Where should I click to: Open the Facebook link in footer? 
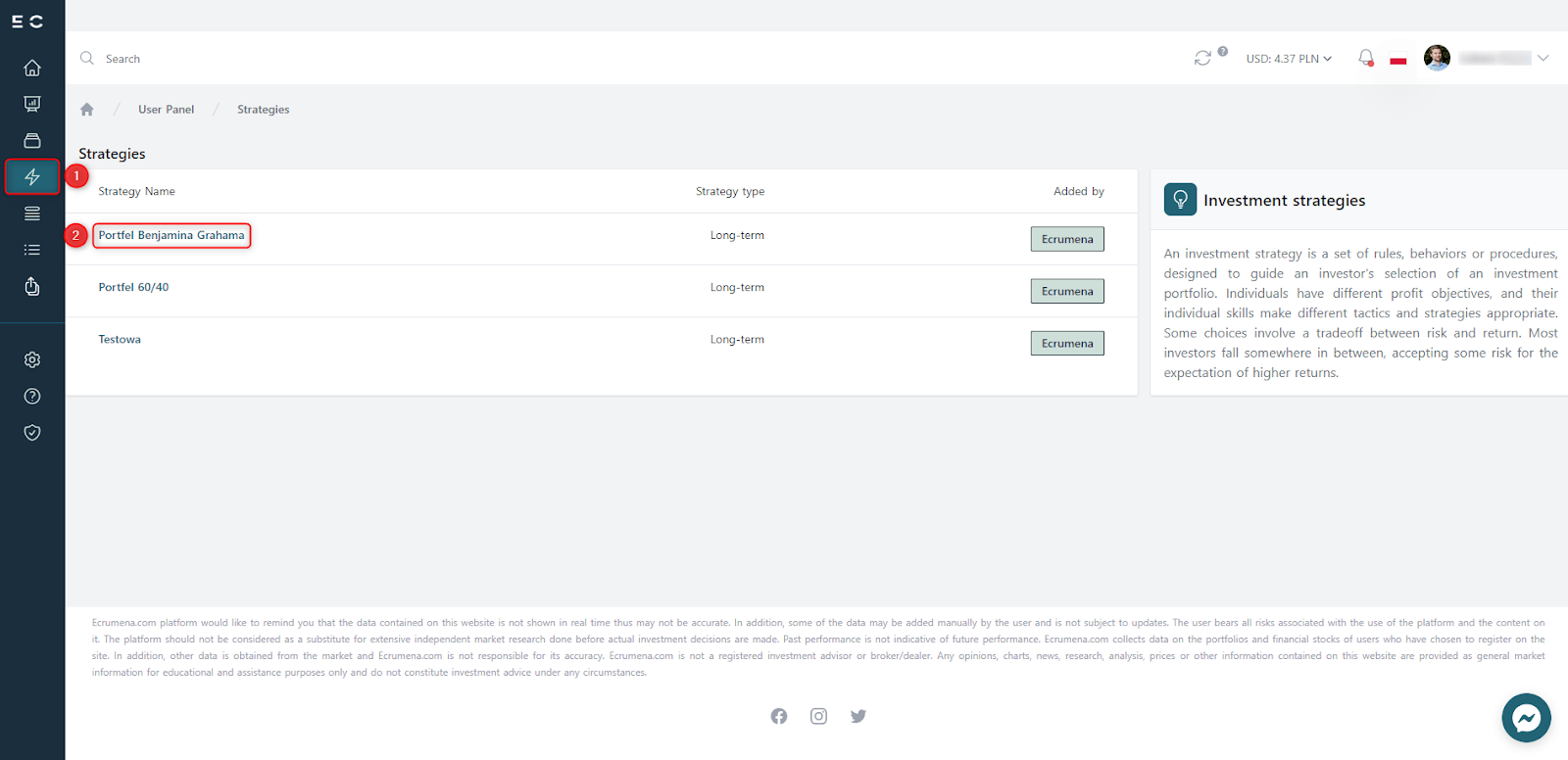[779, 716]
